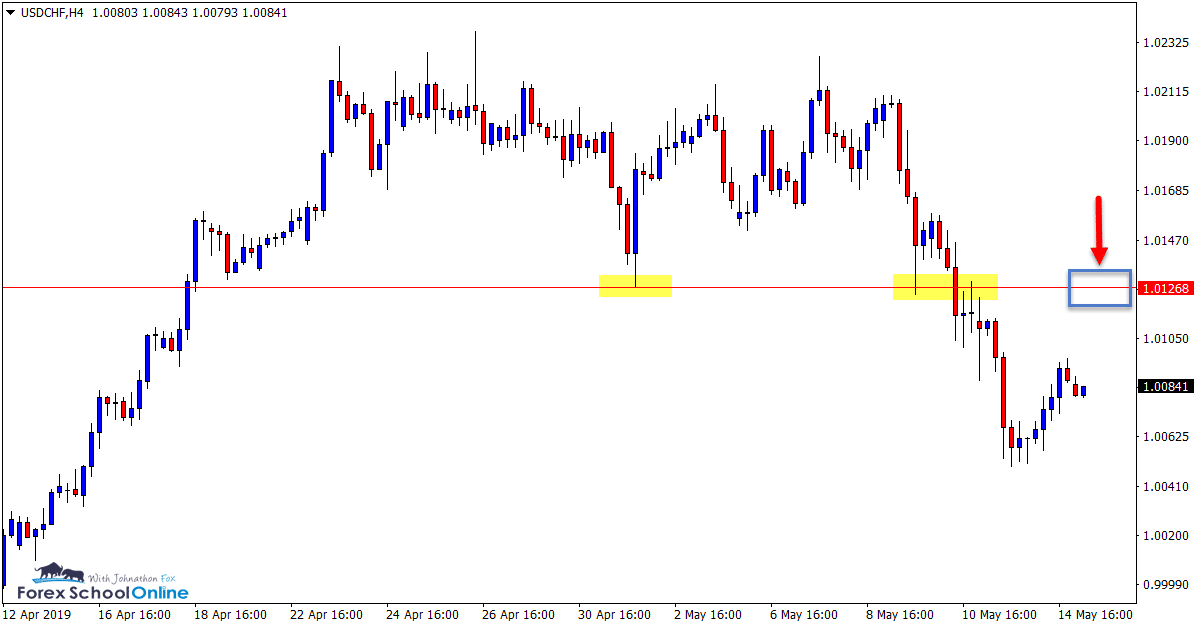Select the red down arrow annotation
1200x627 pixels.
tap(1100, 230)
